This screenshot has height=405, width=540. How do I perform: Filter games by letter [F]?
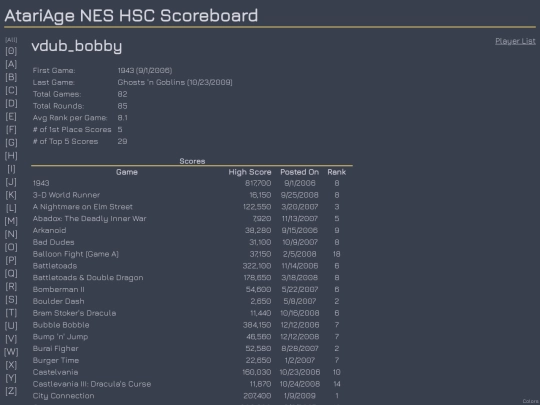point(11,129)
